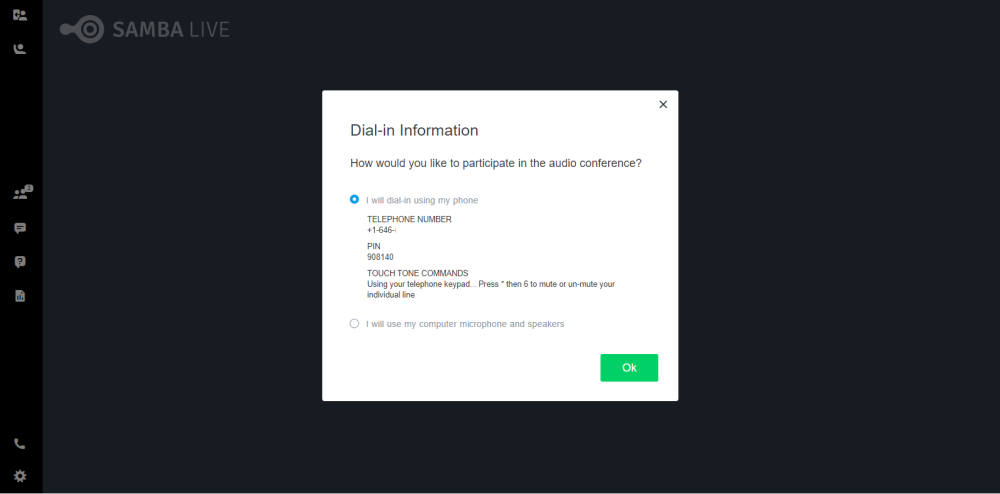Image resolution: width=1000 pixels, height=494 pixels.
Task: Click 'I will use my computer microphone' label
Action: 465,324
